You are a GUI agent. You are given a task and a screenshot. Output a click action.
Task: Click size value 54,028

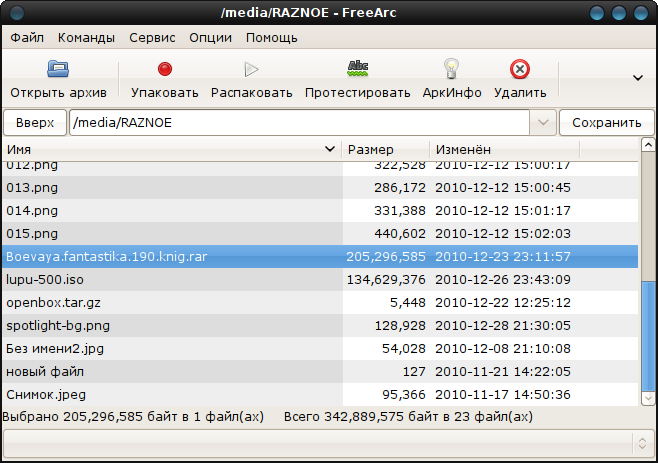[x=404, y=349]
